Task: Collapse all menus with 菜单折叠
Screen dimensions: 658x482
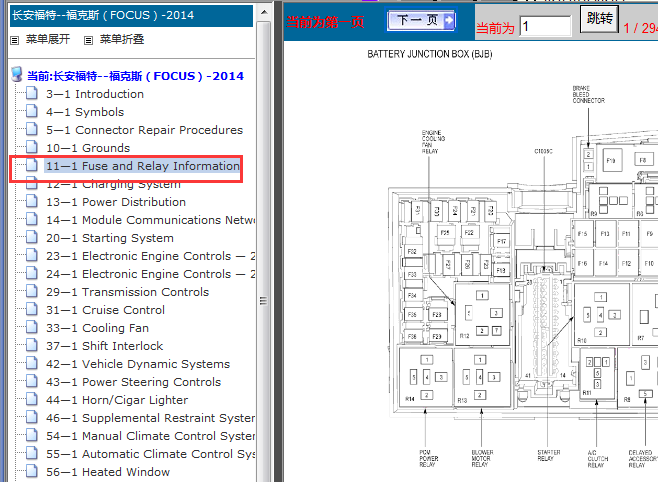Action: point(122,39)
